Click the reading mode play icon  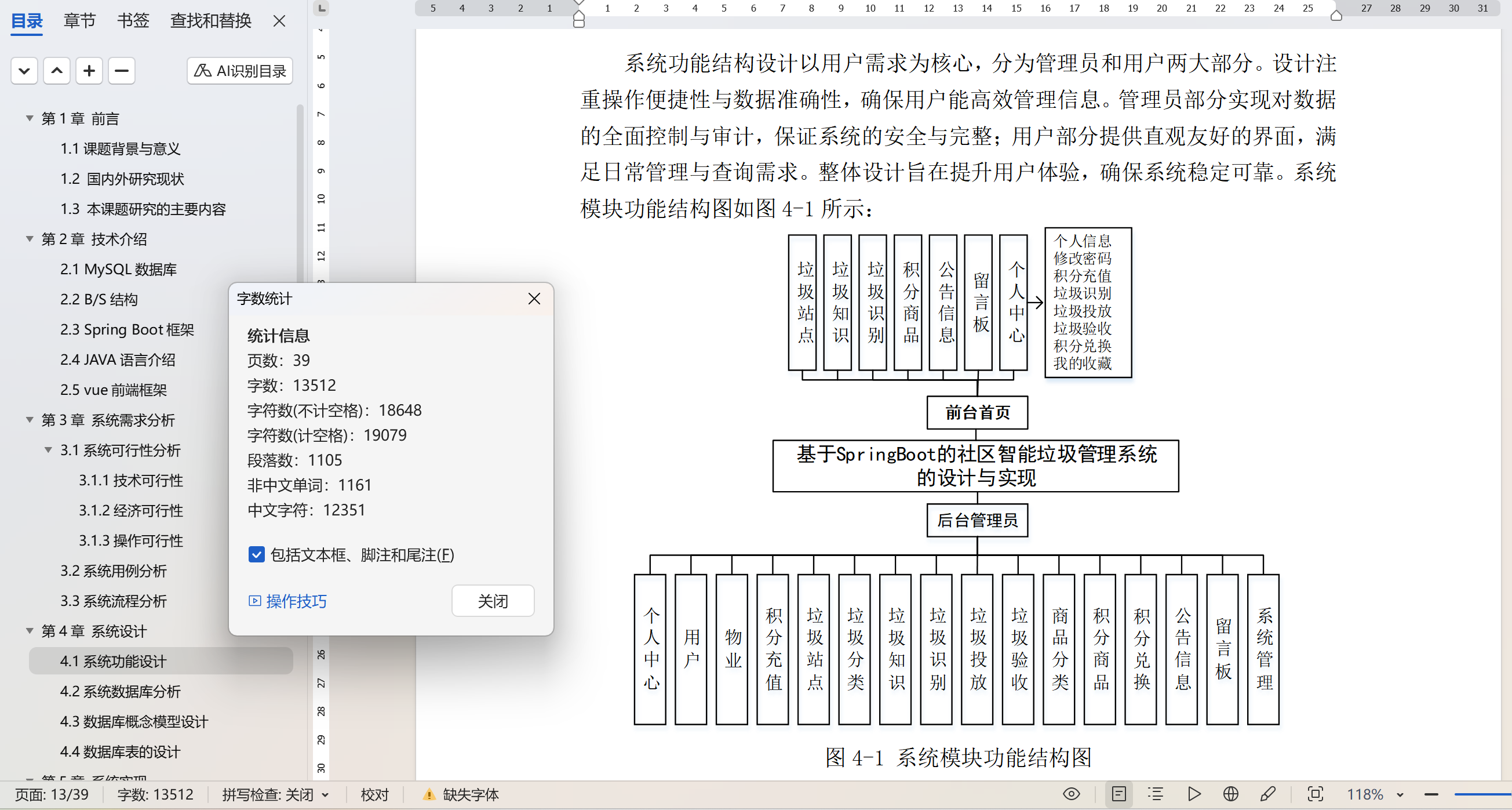pyautogui.click(x=1194, y=794)
